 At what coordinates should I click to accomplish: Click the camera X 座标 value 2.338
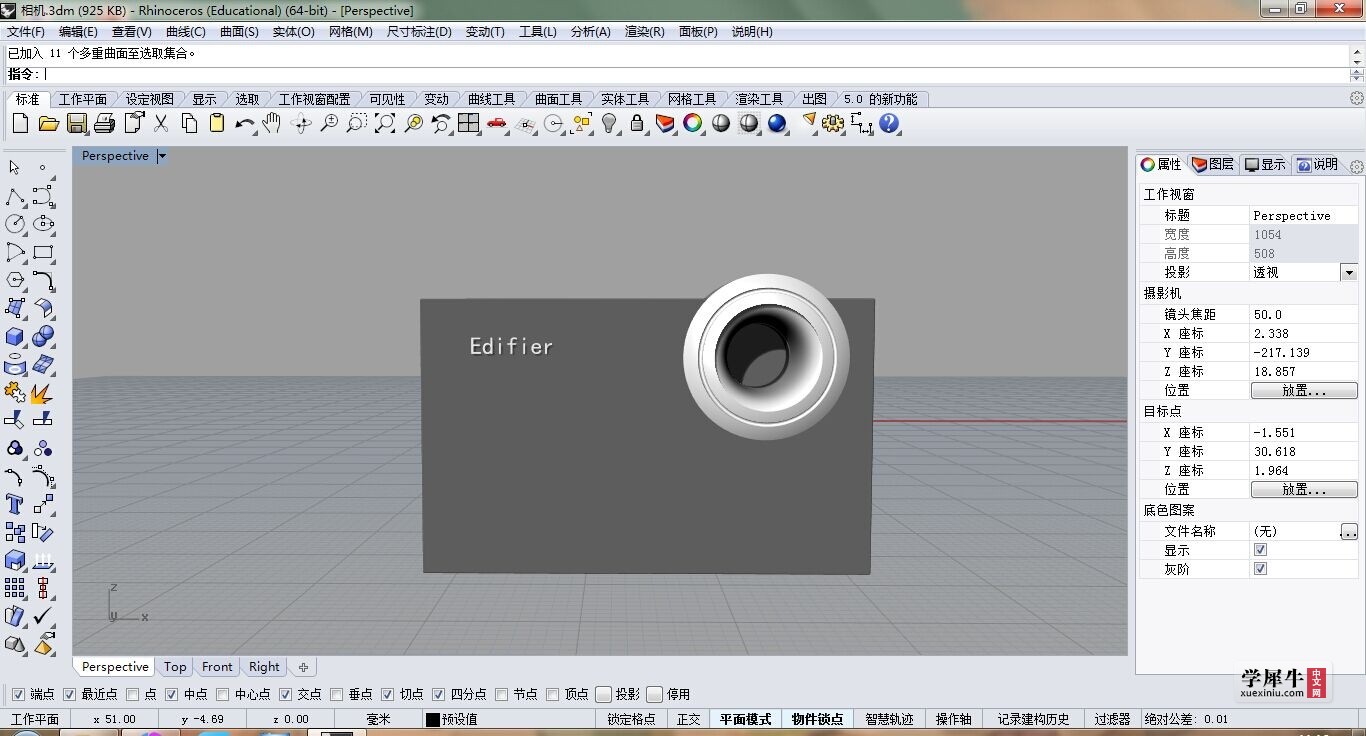pos(1304,333)
